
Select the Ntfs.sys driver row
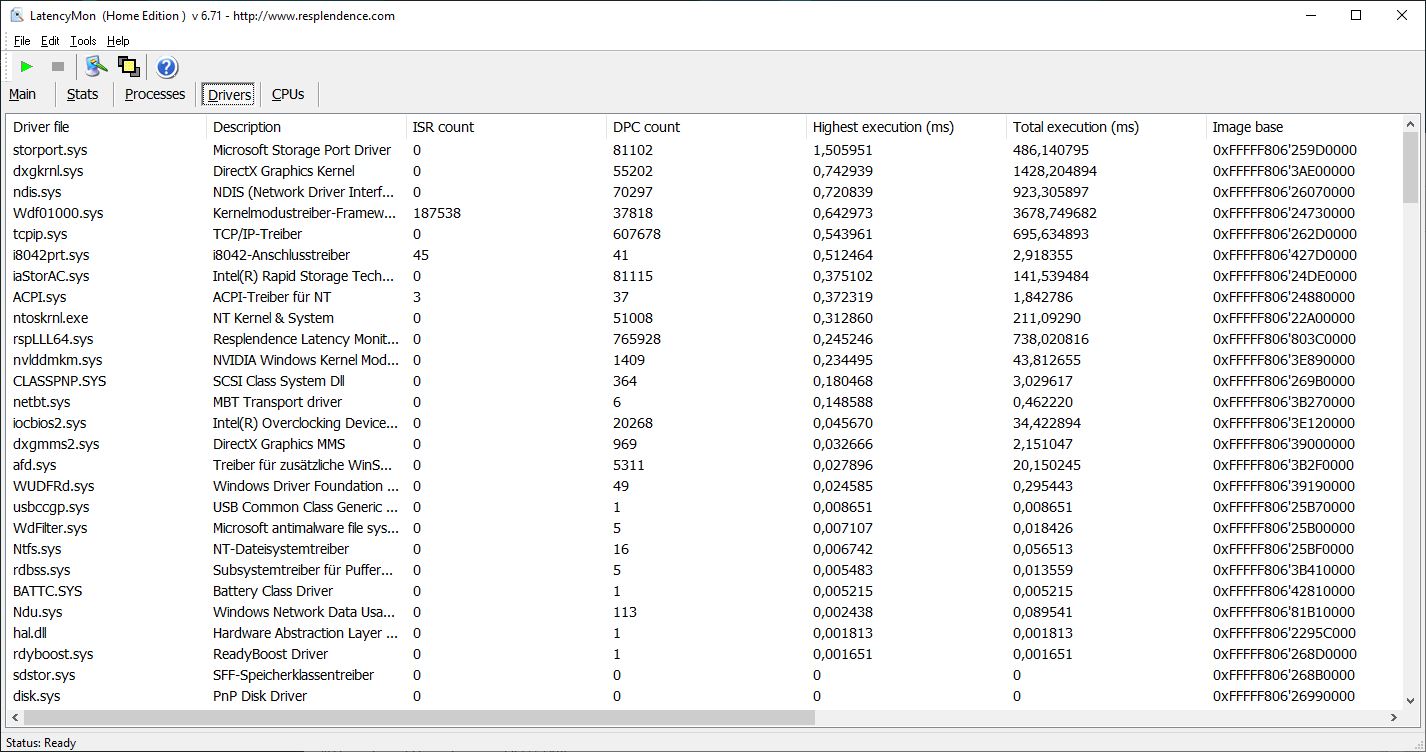[x=704, y=549]
